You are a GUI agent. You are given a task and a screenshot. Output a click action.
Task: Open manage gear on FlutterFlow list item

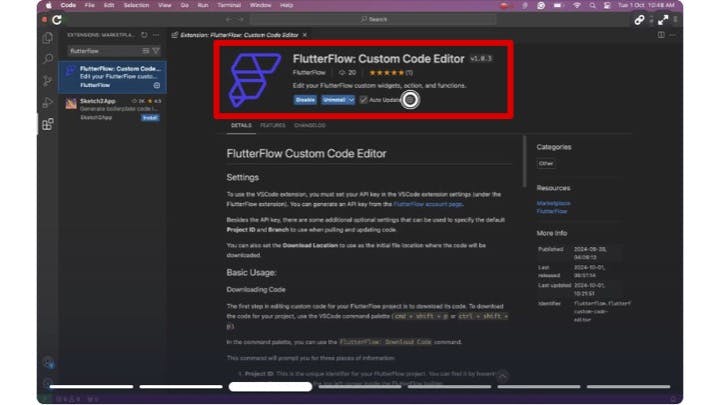(157, 85)
